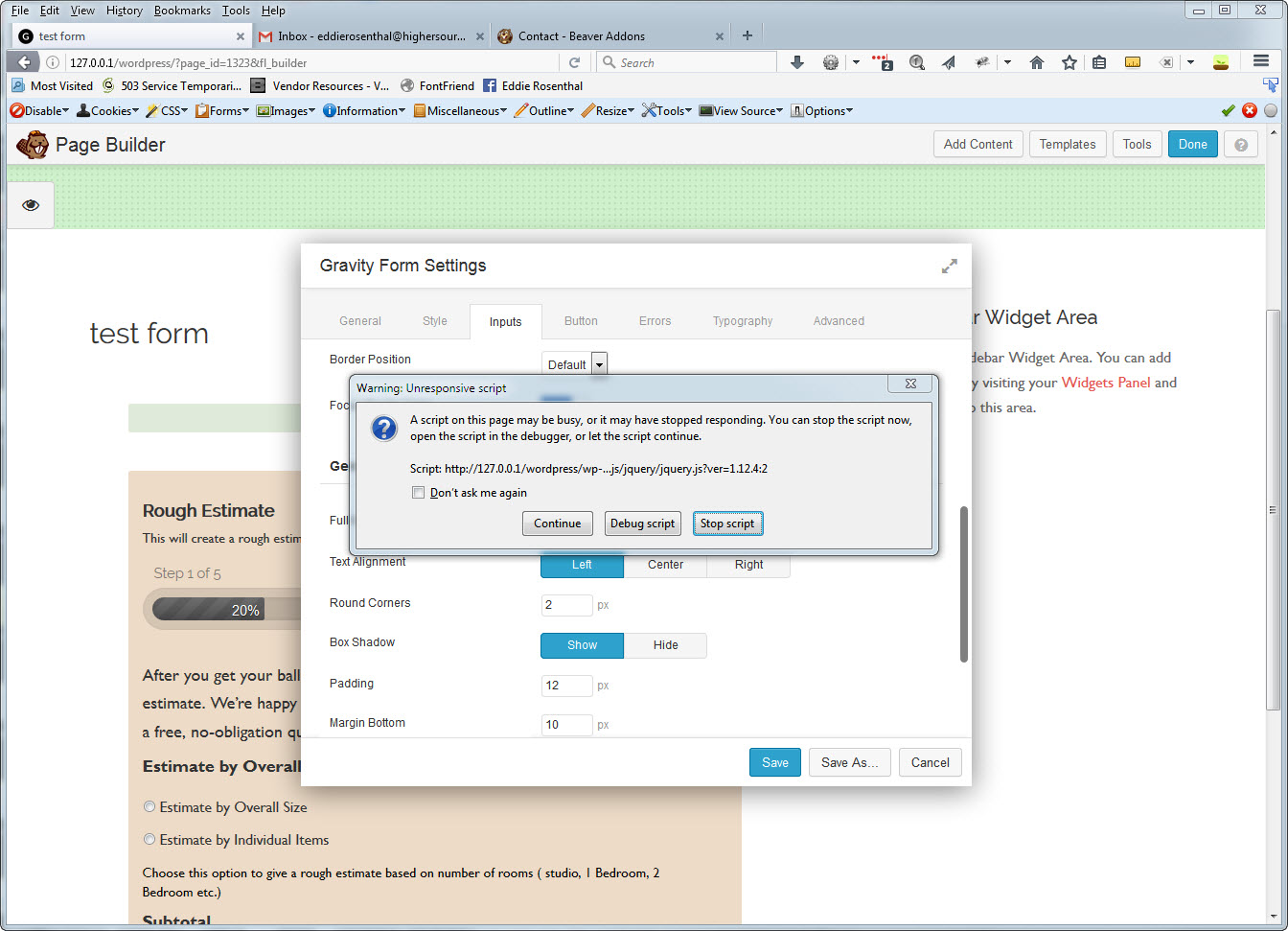Reload the page with the refresh icon
1288x931 pixels.
575,62
